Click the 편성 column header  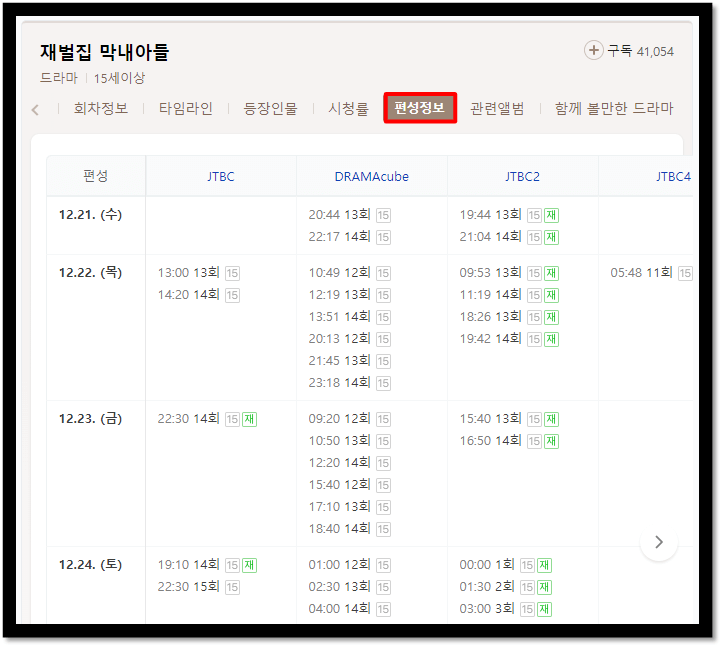(96, 176)
